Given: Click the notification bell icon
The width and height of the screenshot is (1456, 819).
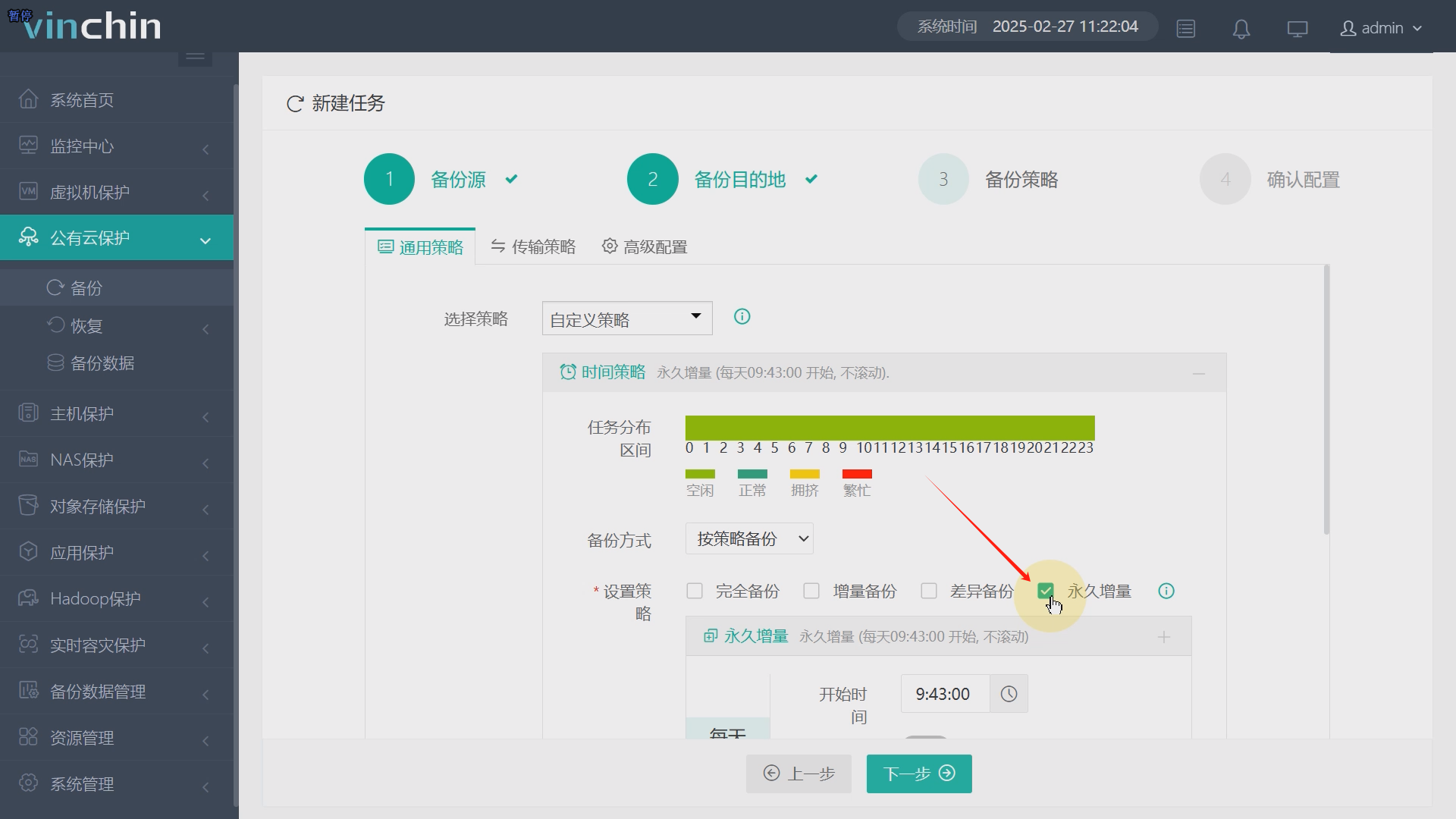Looking at the screenshot, I should point(1241,29).
